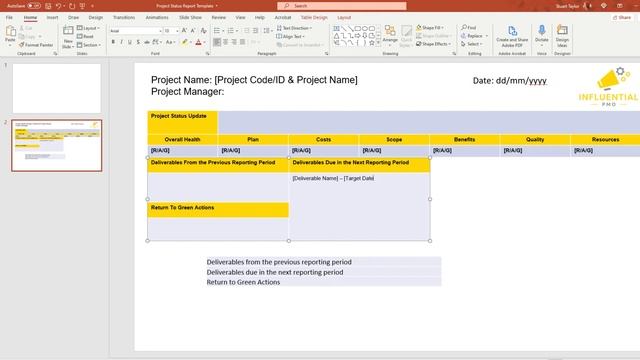Click the Save icon in title bar

click(48, 6)
